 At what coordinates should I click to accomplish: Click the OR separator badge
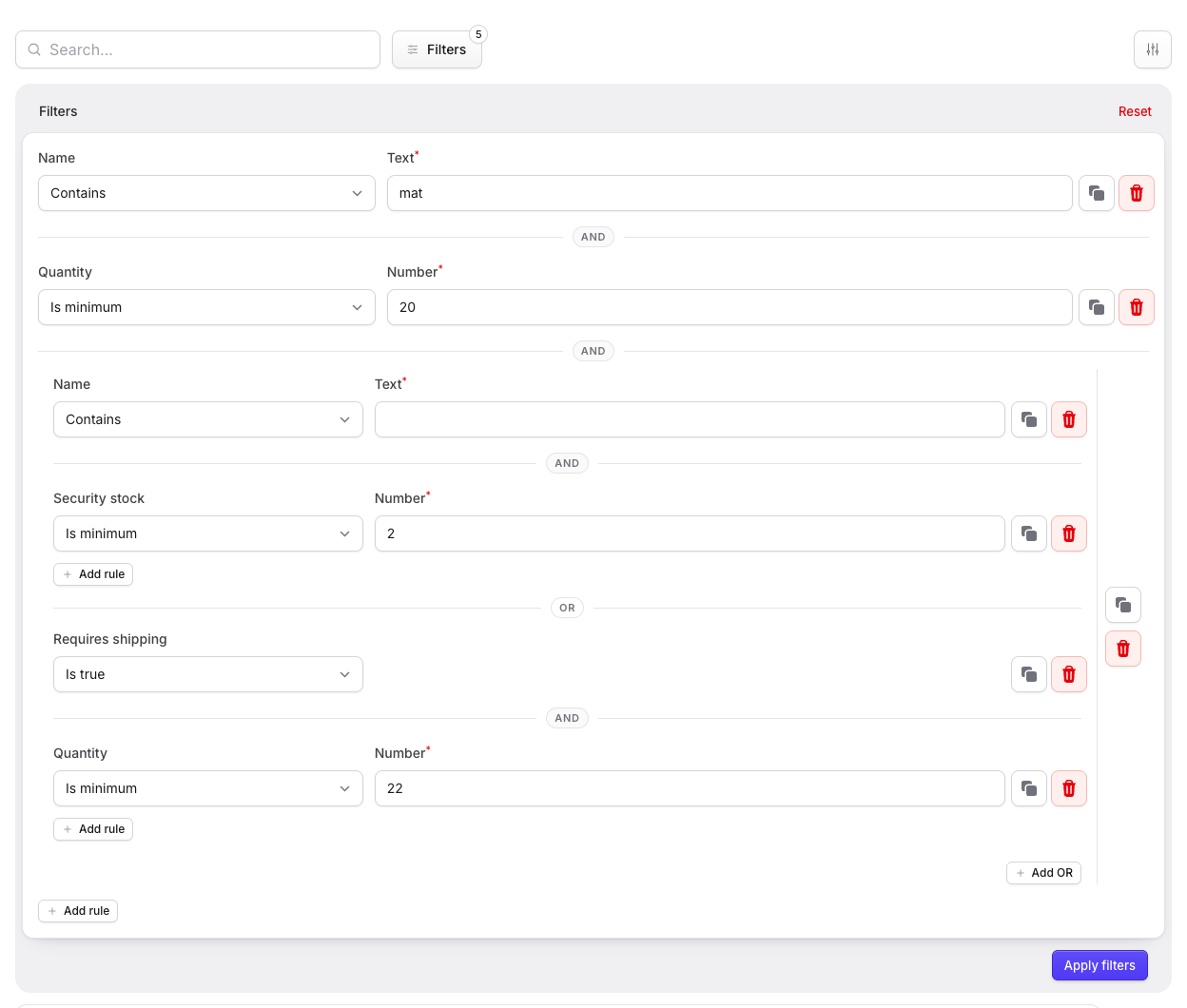(567, 608)
